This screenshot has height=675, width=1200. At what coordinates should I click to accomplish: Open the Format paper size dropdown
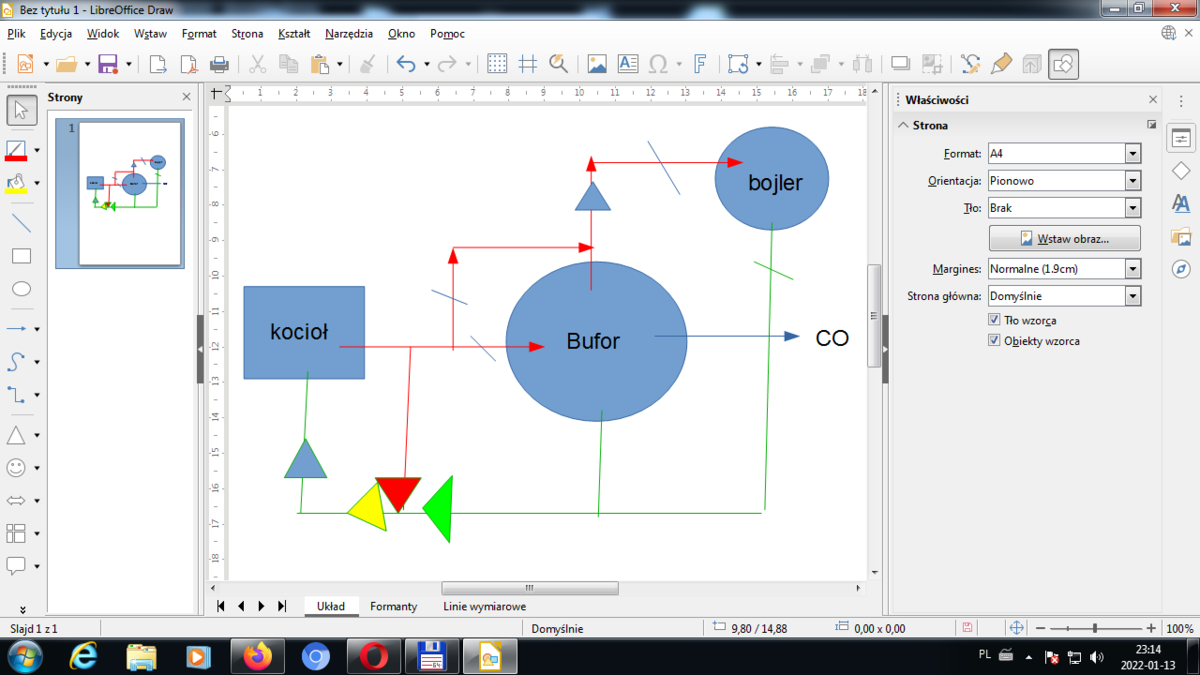pos(1132,154)
